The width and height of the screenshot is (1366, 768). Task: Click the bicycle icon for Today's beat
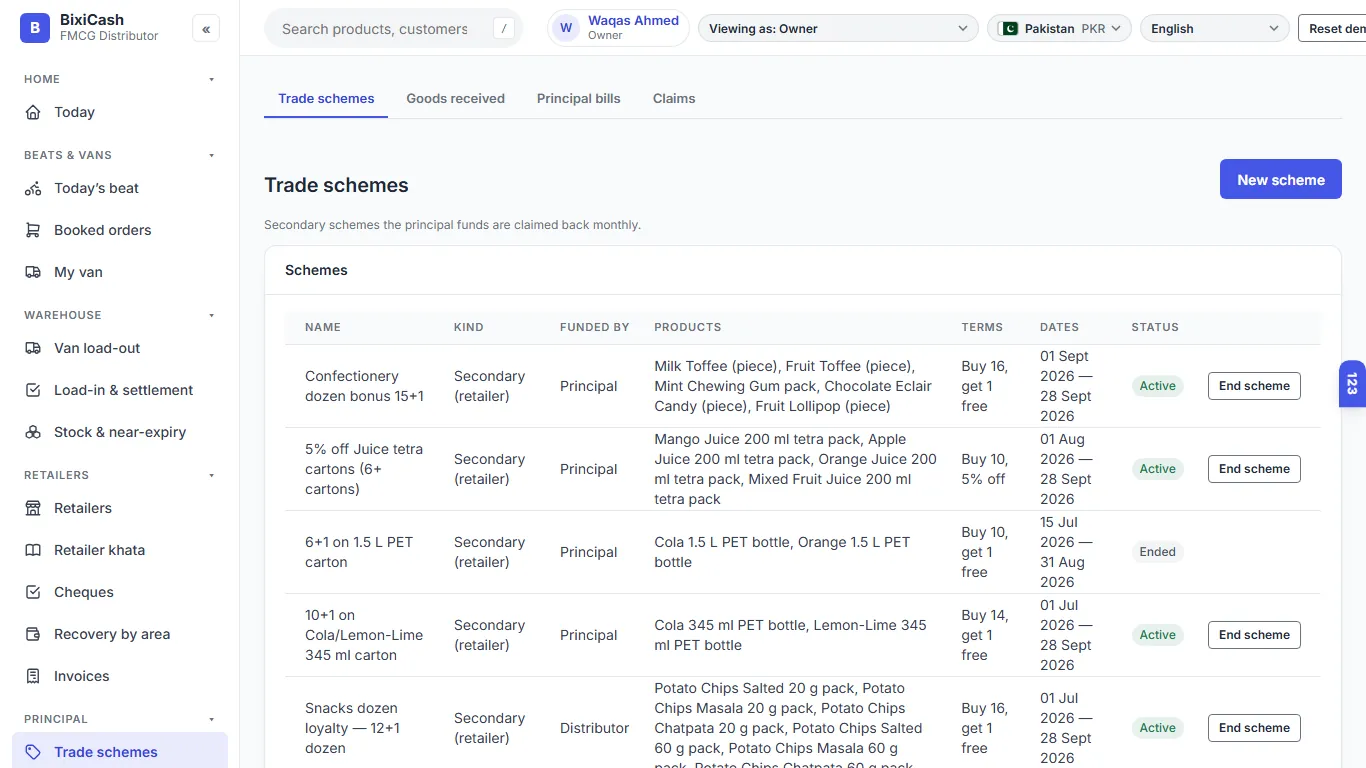pyautogui.click(x=33, y=188)
